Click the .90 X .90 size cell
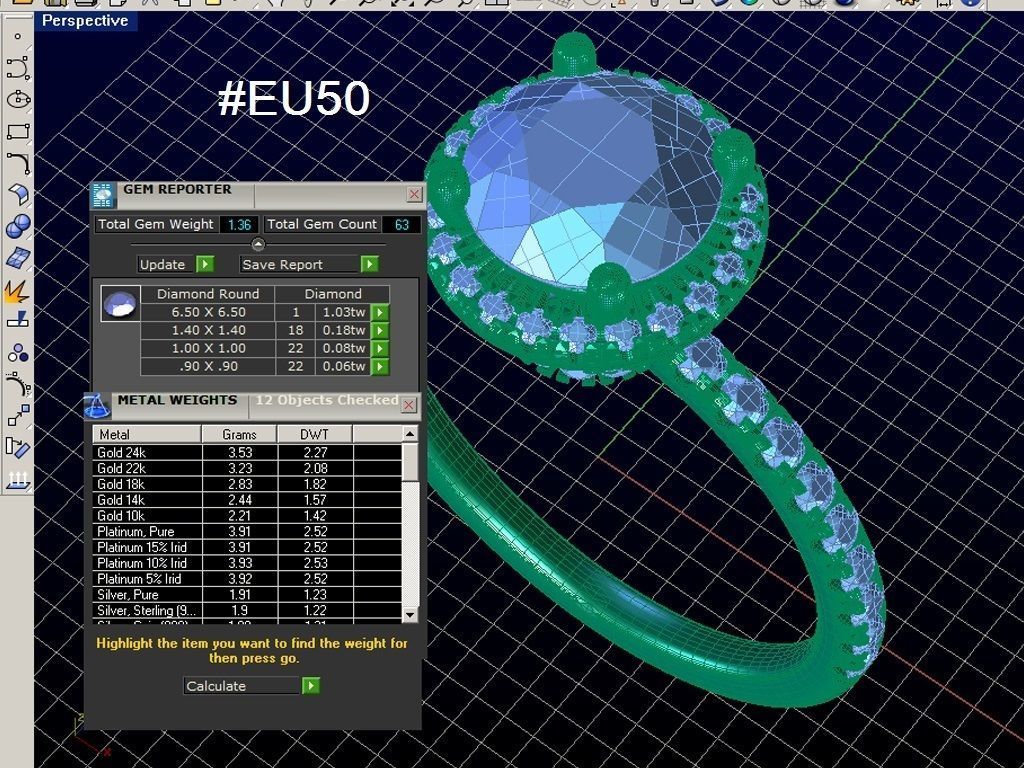Image resolution: width=1024 pixels, height=768 pixels. (208, 366)
